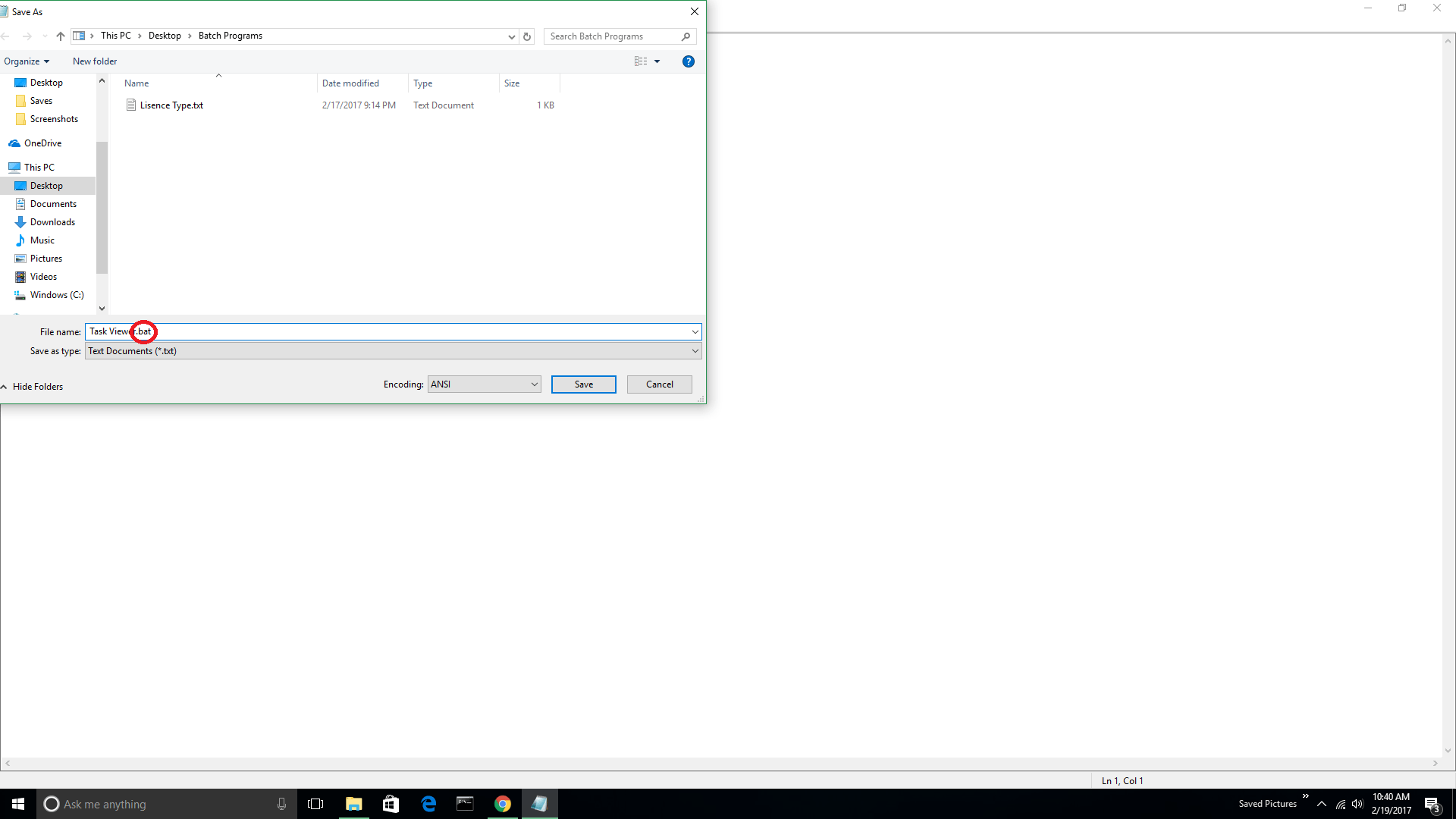Click the Save button
Viewport: 1456px width, 819px height.
click(x=583, y=384)
